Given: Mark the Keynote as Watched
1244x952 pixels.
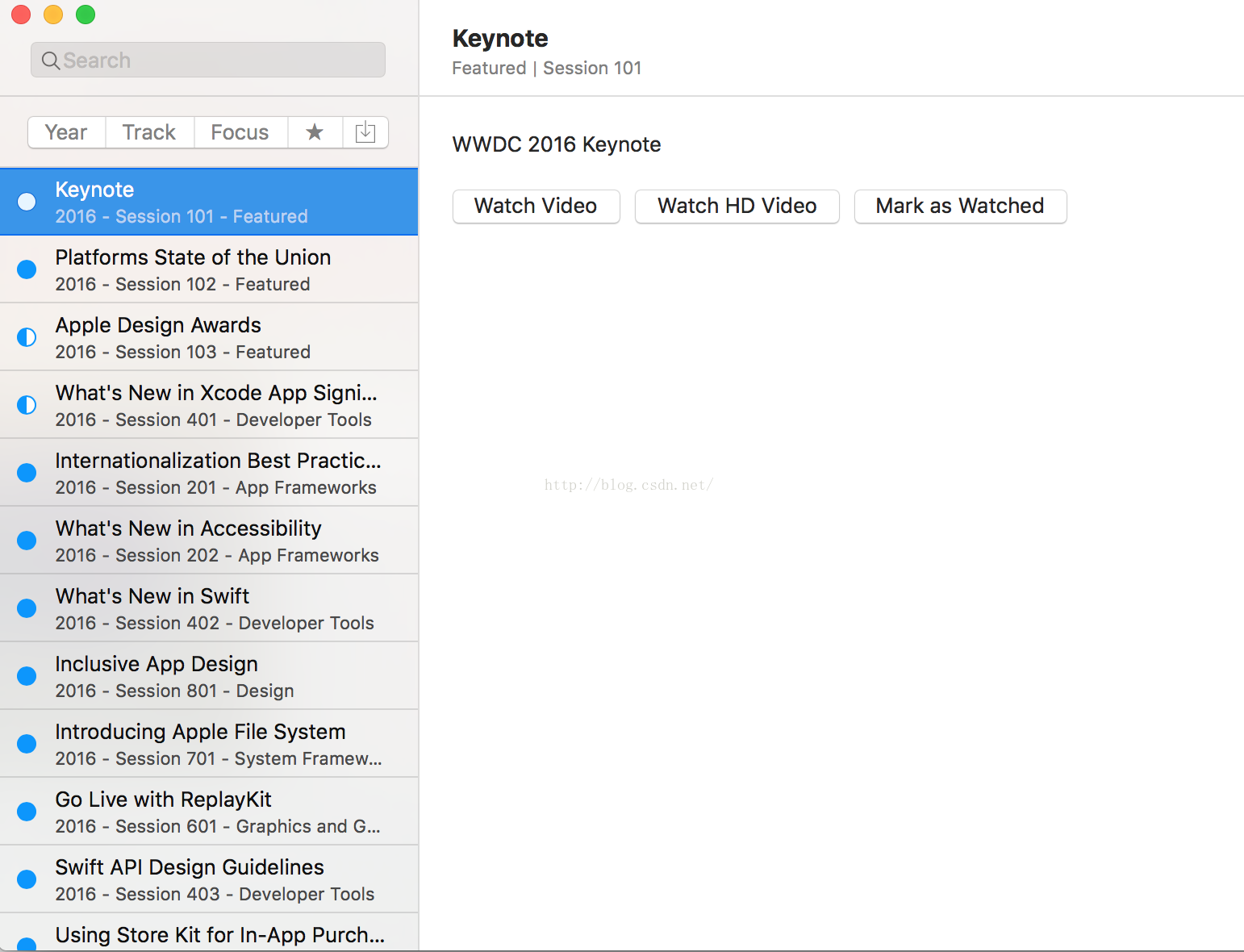Looking at the screenshot, I should [x=960, y=206].
